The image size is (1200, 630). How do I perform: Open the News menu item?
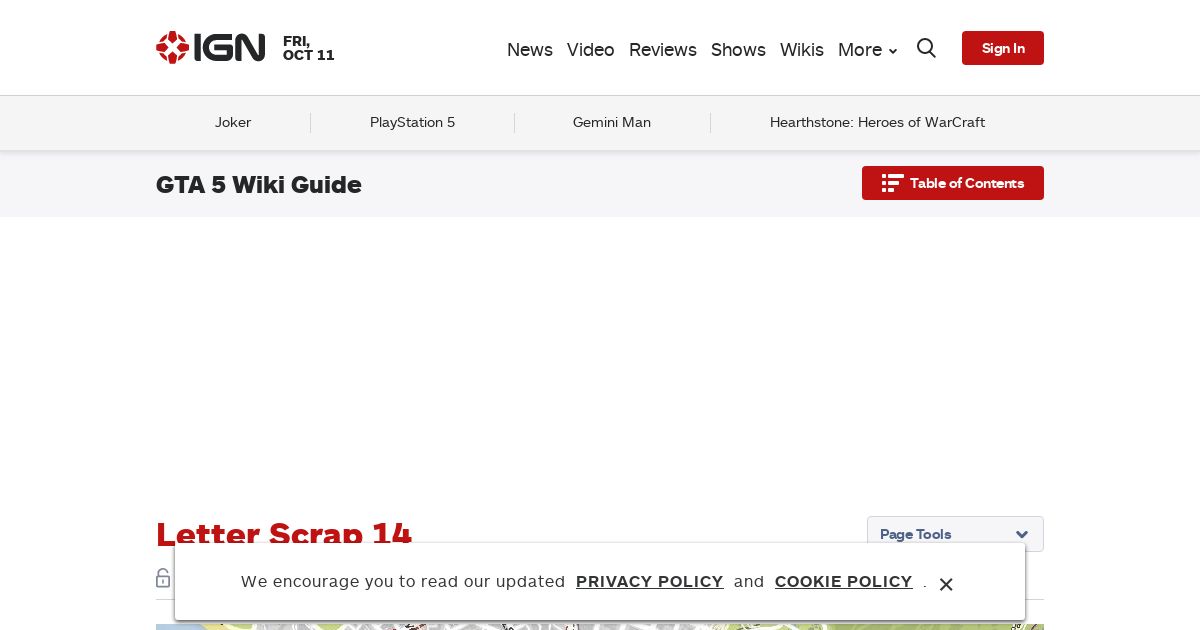click(x=530, y=50)
